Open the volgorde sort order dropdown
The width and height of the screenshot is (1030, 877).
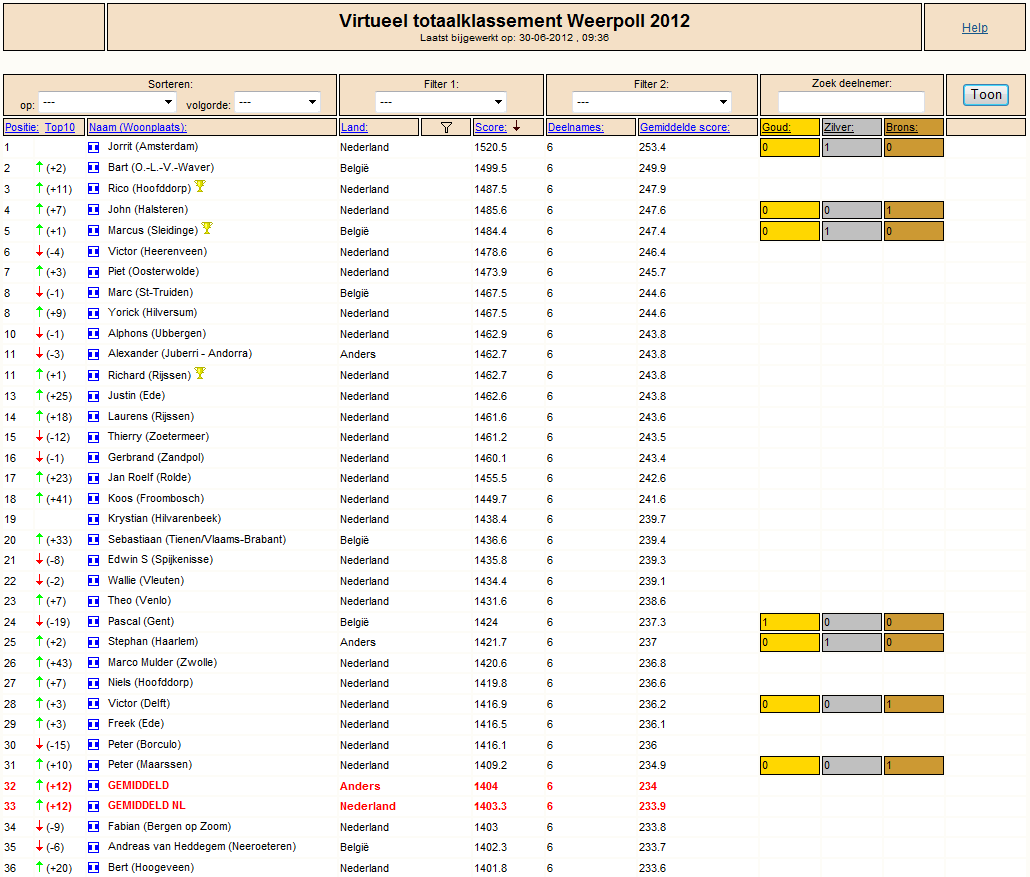277,102
